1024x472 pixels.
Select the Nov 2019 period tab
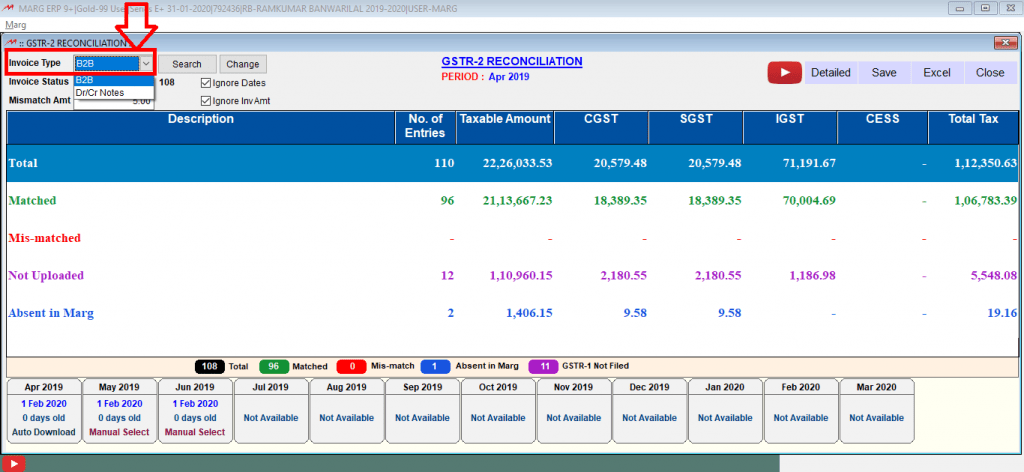[x=574, y=409]
